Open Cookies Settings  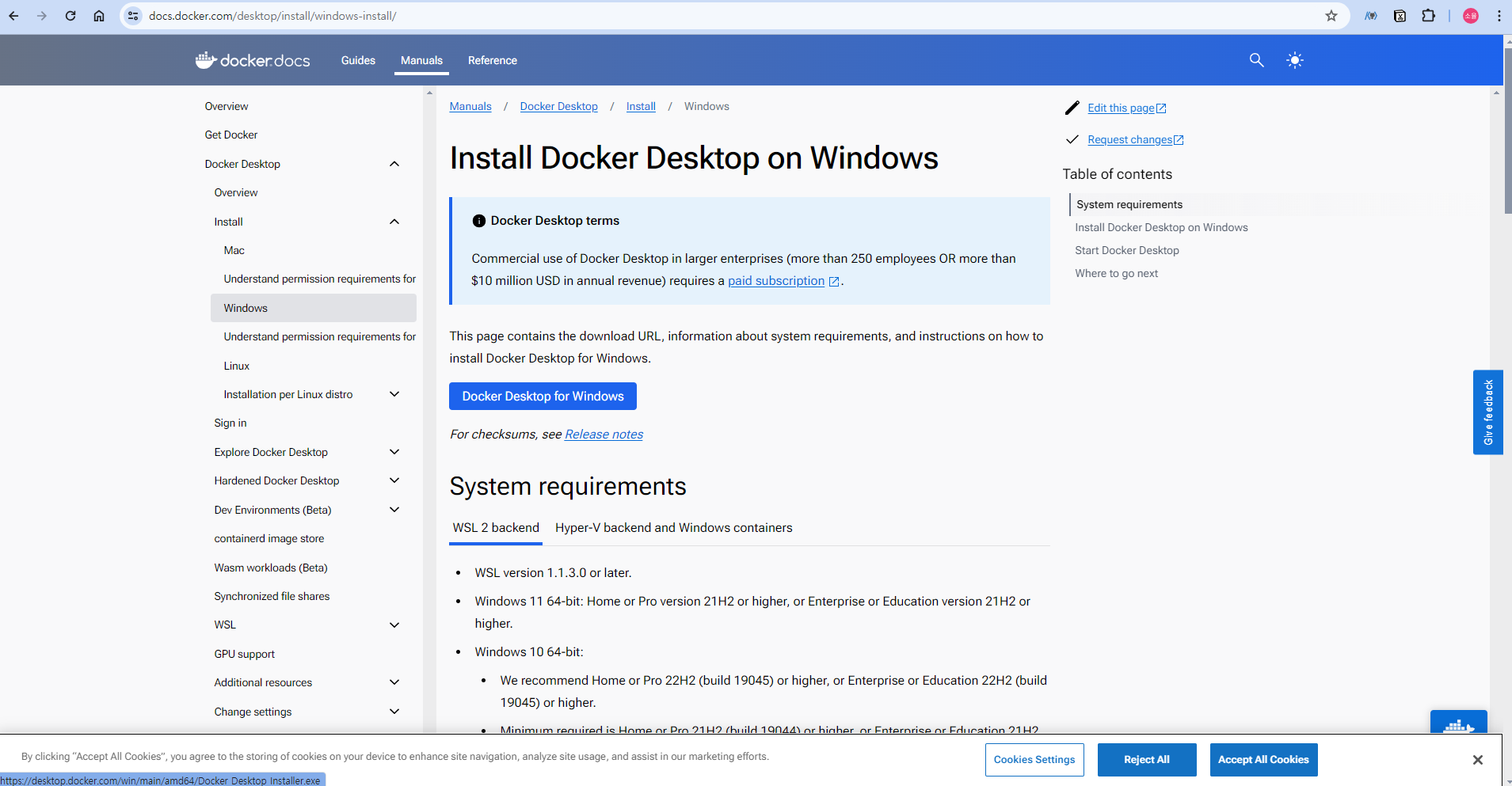point(1034,760)
